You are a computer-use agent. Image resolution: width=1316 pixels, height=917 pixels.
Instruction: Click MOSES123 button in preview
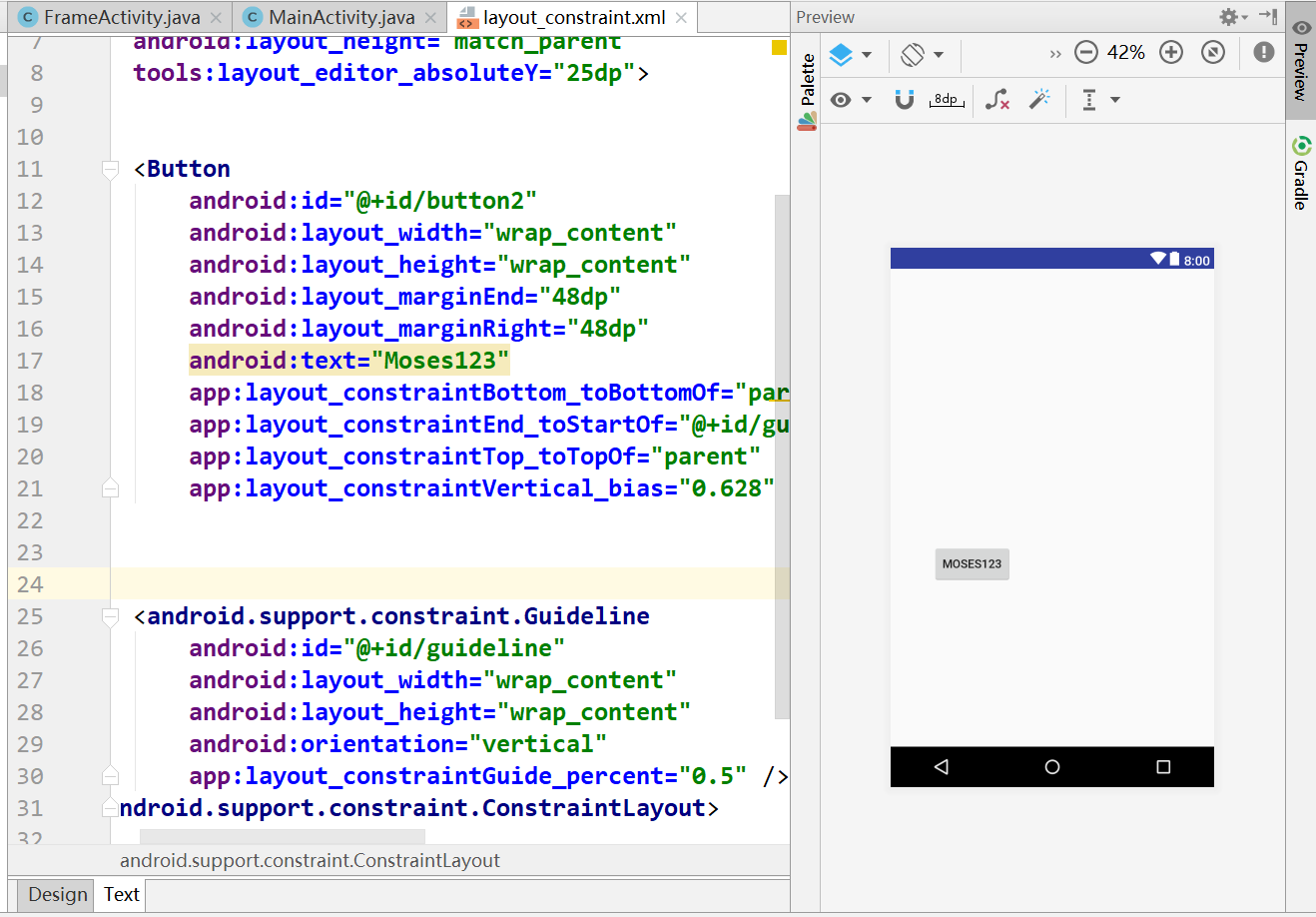(972, 563)
